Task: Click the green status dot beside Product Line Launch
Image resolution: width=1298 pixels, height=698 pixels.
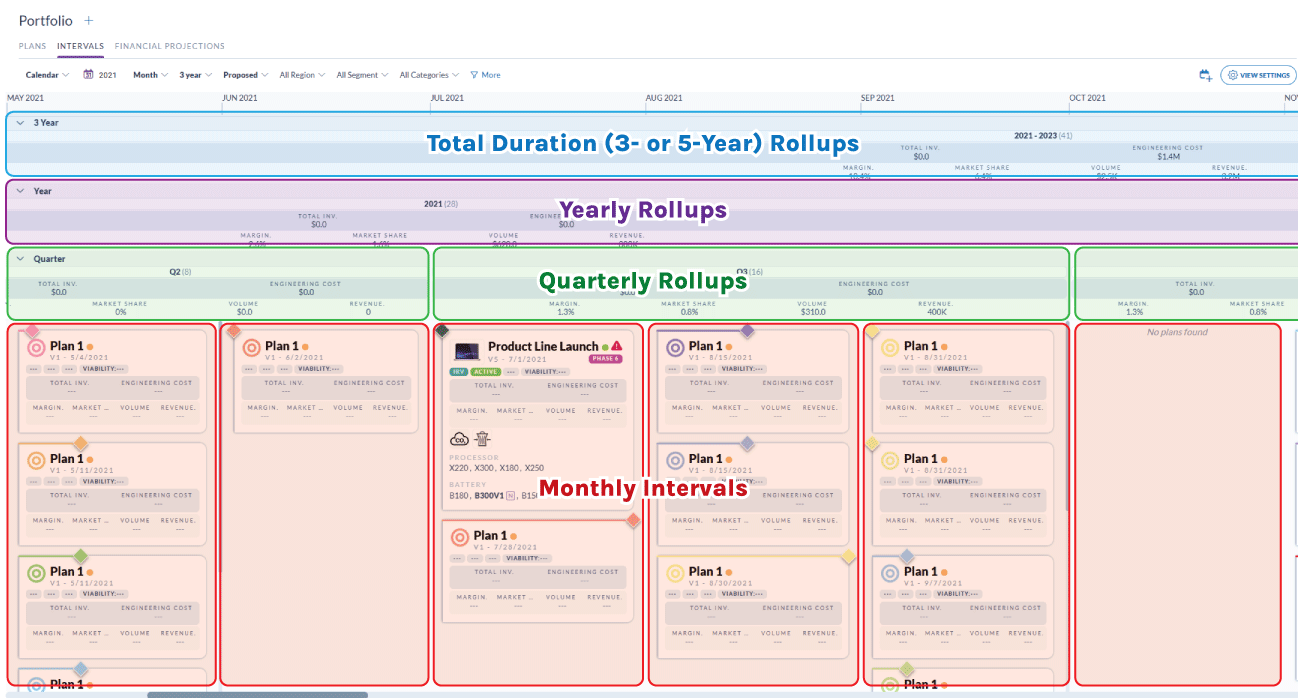Action: 605,347
